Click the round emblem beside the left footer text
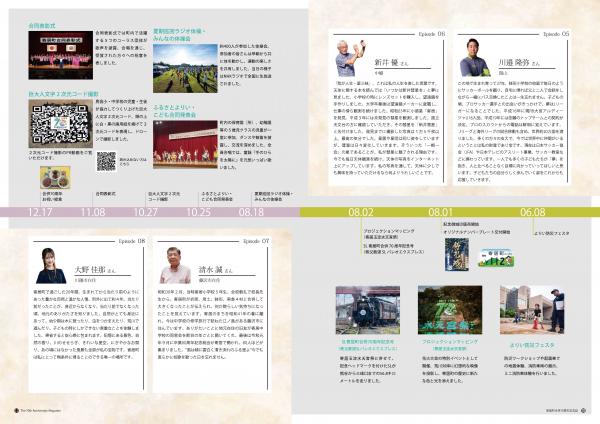The image size is (600, 424). (16, 411)
